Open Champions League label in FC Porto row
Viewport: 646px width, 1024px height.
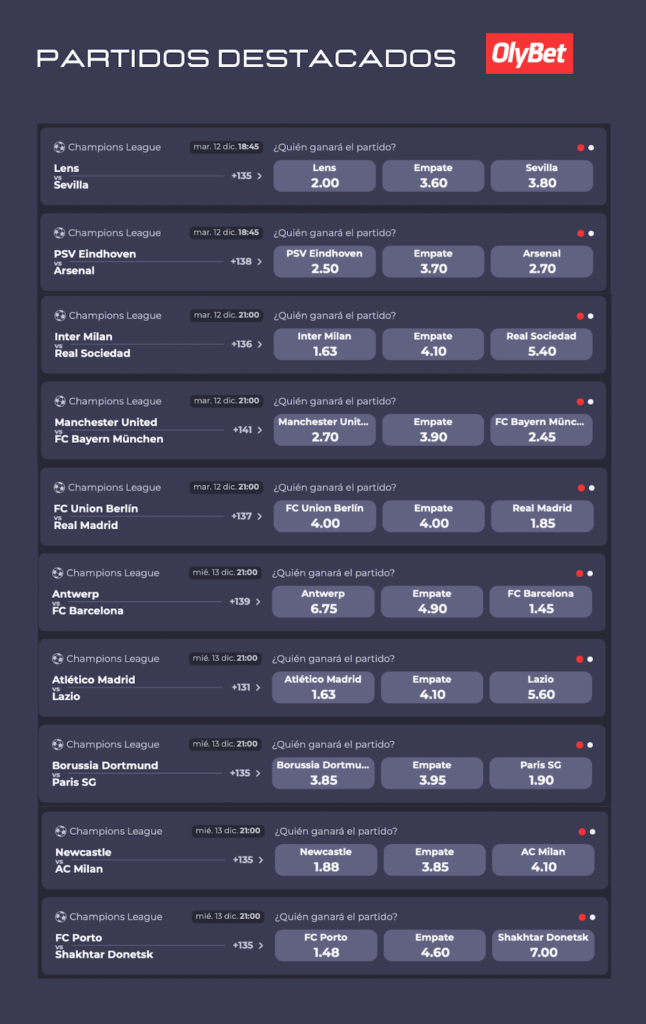tap(114, 917)
